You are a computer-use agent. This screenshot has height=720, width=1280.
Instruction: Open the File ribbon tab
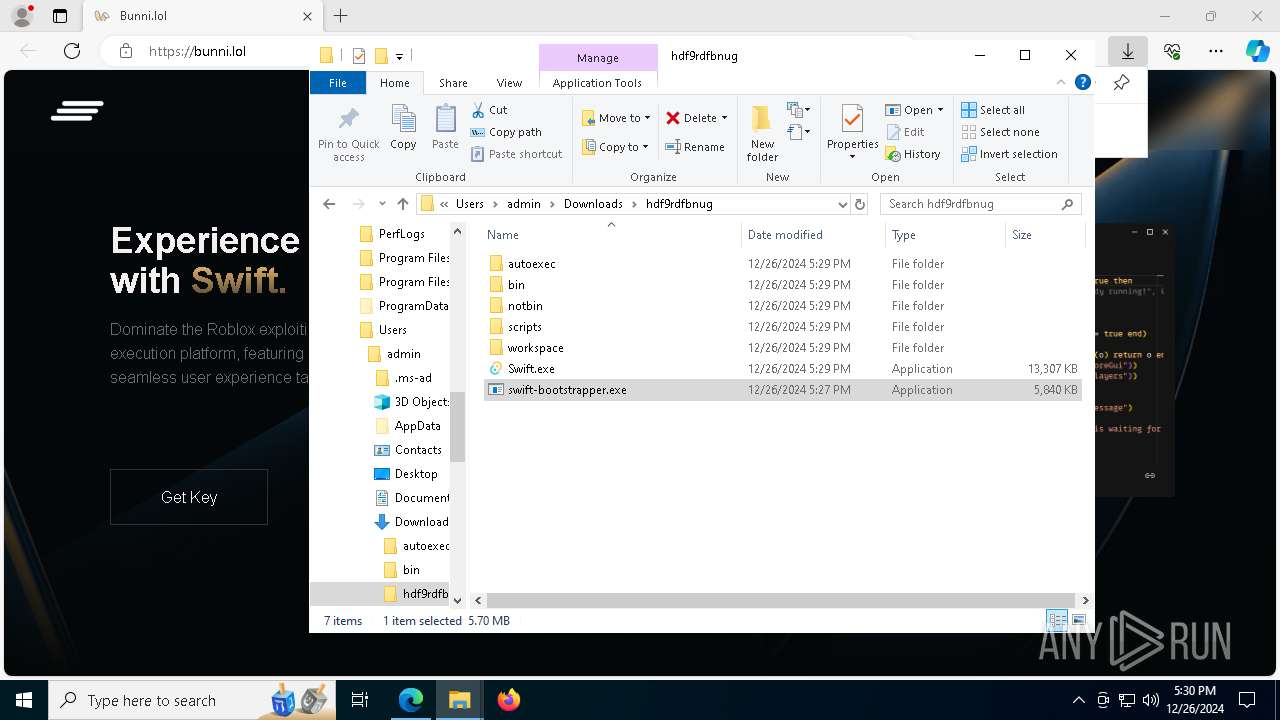click(x=338, y=83)
